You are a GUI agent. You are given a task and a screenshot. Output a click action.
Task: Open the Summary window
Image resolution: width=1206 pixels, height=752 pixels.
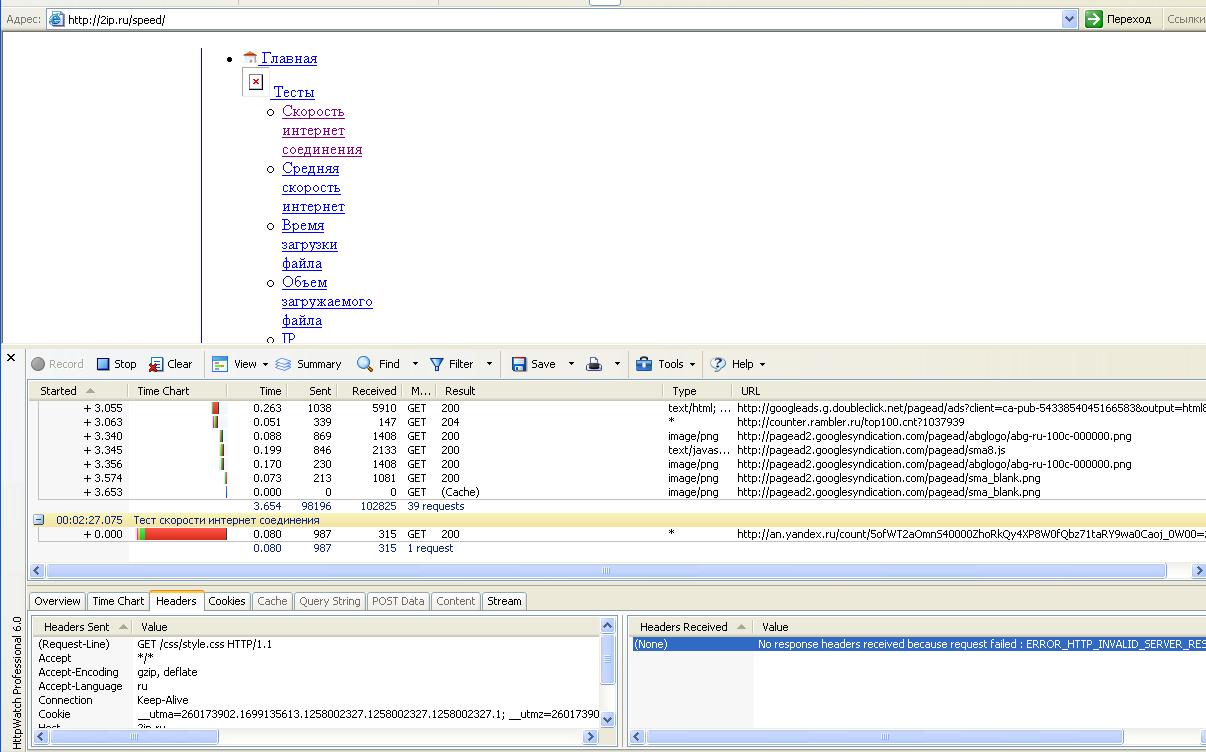(308, 364)
